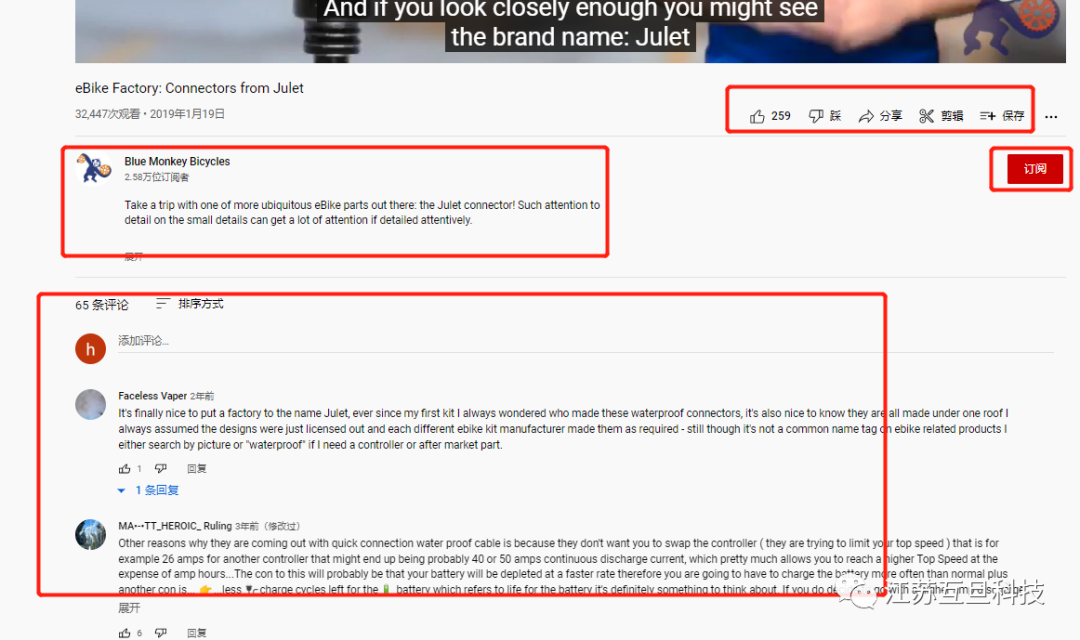Open the three-dot more actions menu
The width and height of the screenshot is (1080, 640).
pos(1050,116)
